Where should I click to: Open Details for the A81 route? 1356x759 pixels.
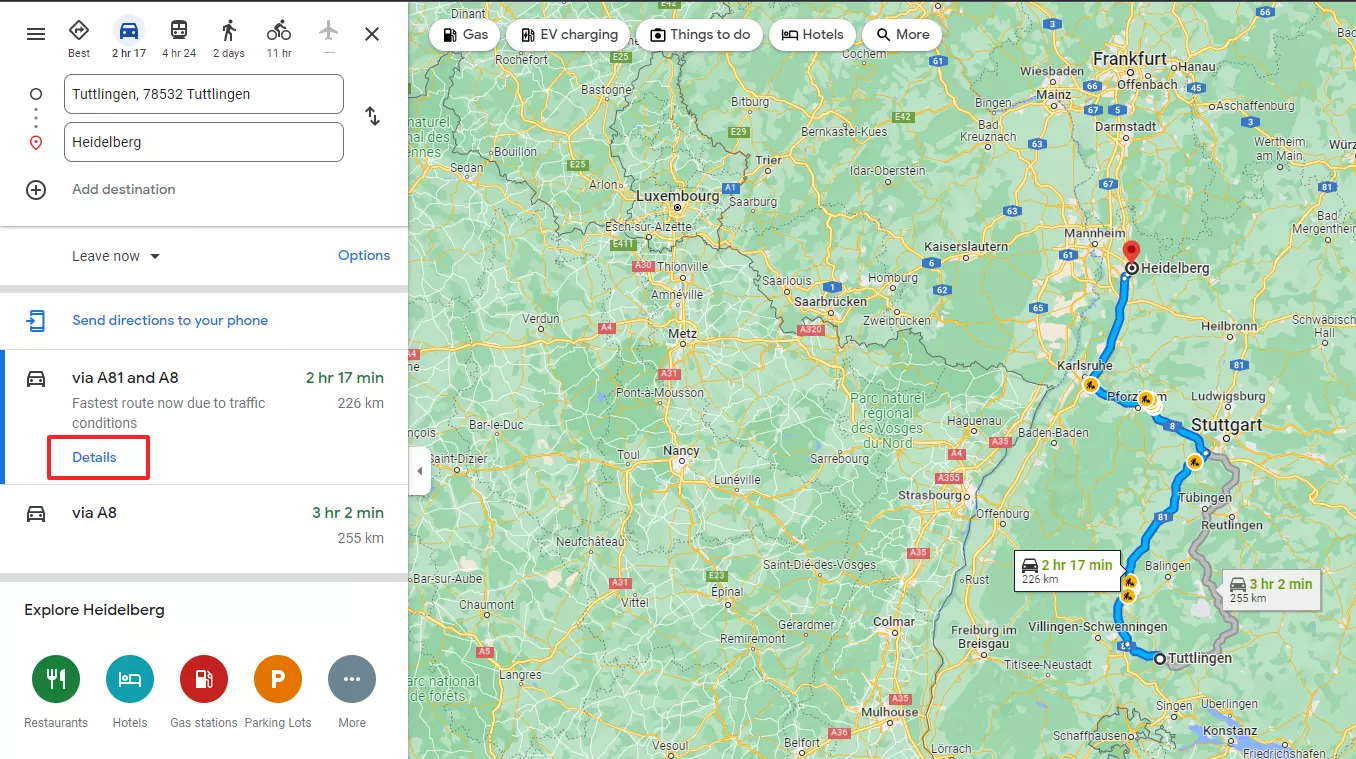click(x=94, y=457)
